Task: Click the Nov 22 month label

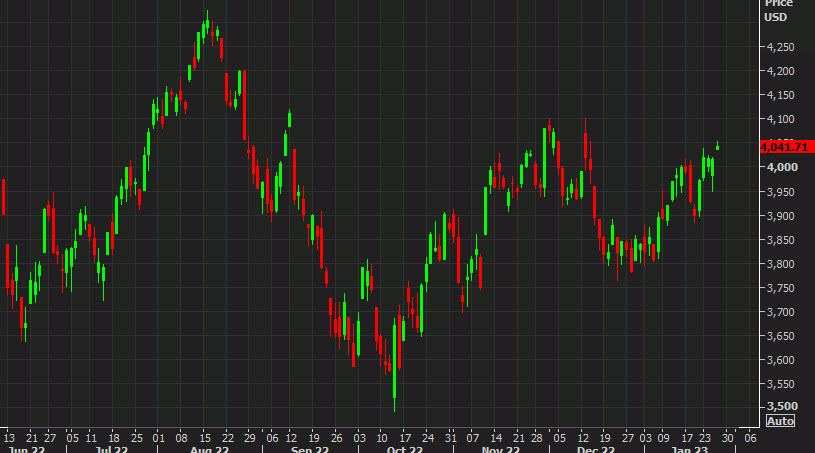Action: point(501,449)
